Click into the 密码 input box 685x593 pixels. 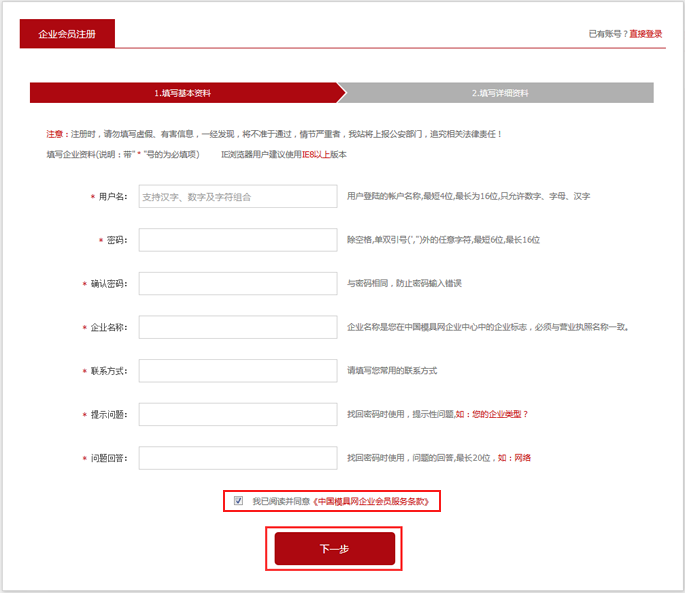click(238, 240)
